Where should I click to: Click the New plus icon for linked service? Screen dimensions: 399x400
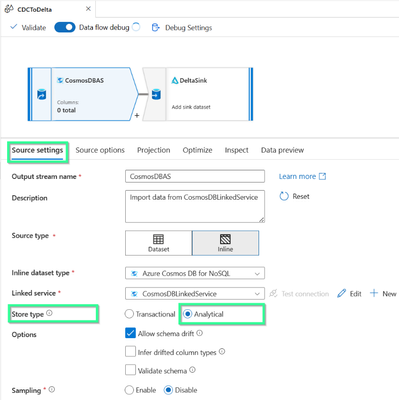point(374,293)
